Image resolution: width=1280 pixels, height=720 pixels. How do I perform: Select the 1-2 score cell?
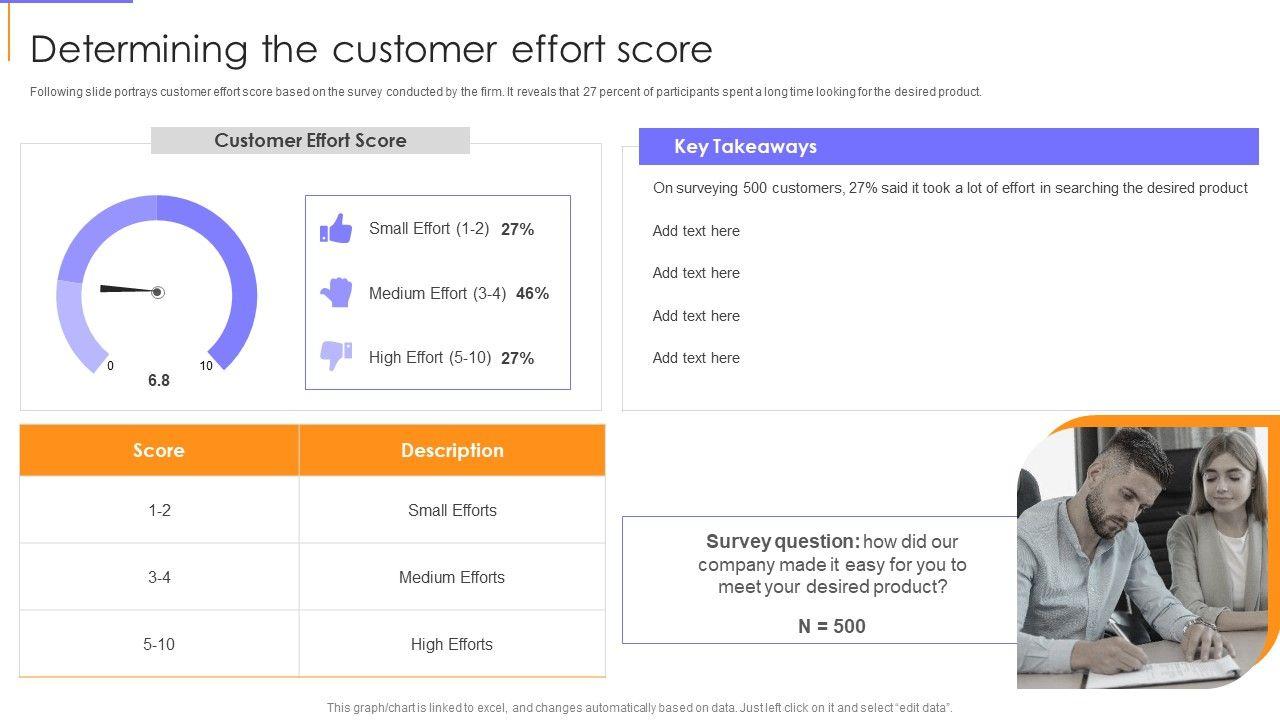point(159,510)
